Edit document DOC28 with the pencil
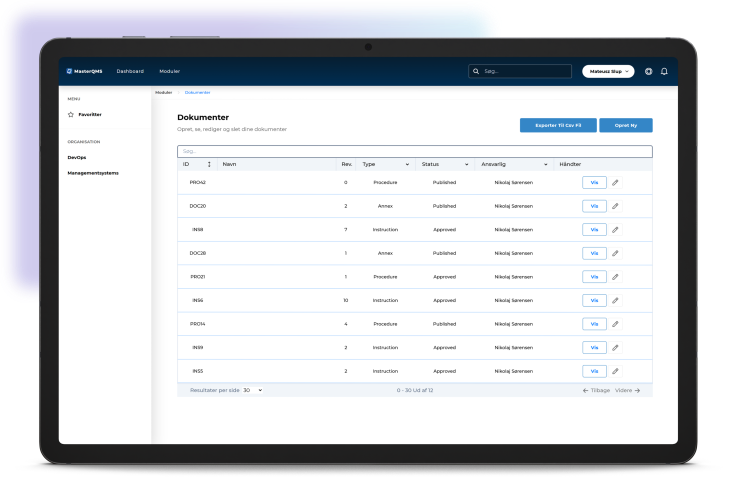732x478 pixels. click(x=615, y=253)
